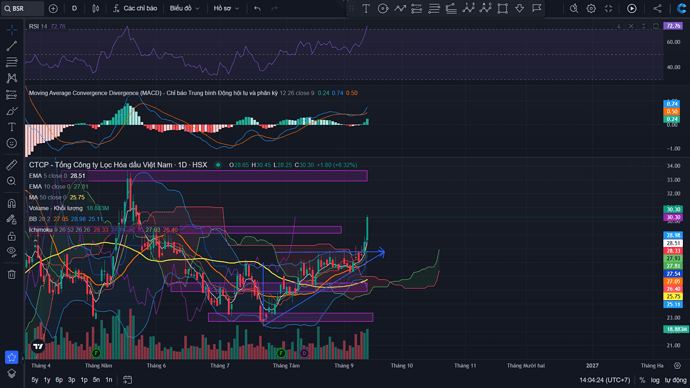Select the Elliott wave tool in favorites toolbar
This screenshot has height=388, width=690.
468,8
